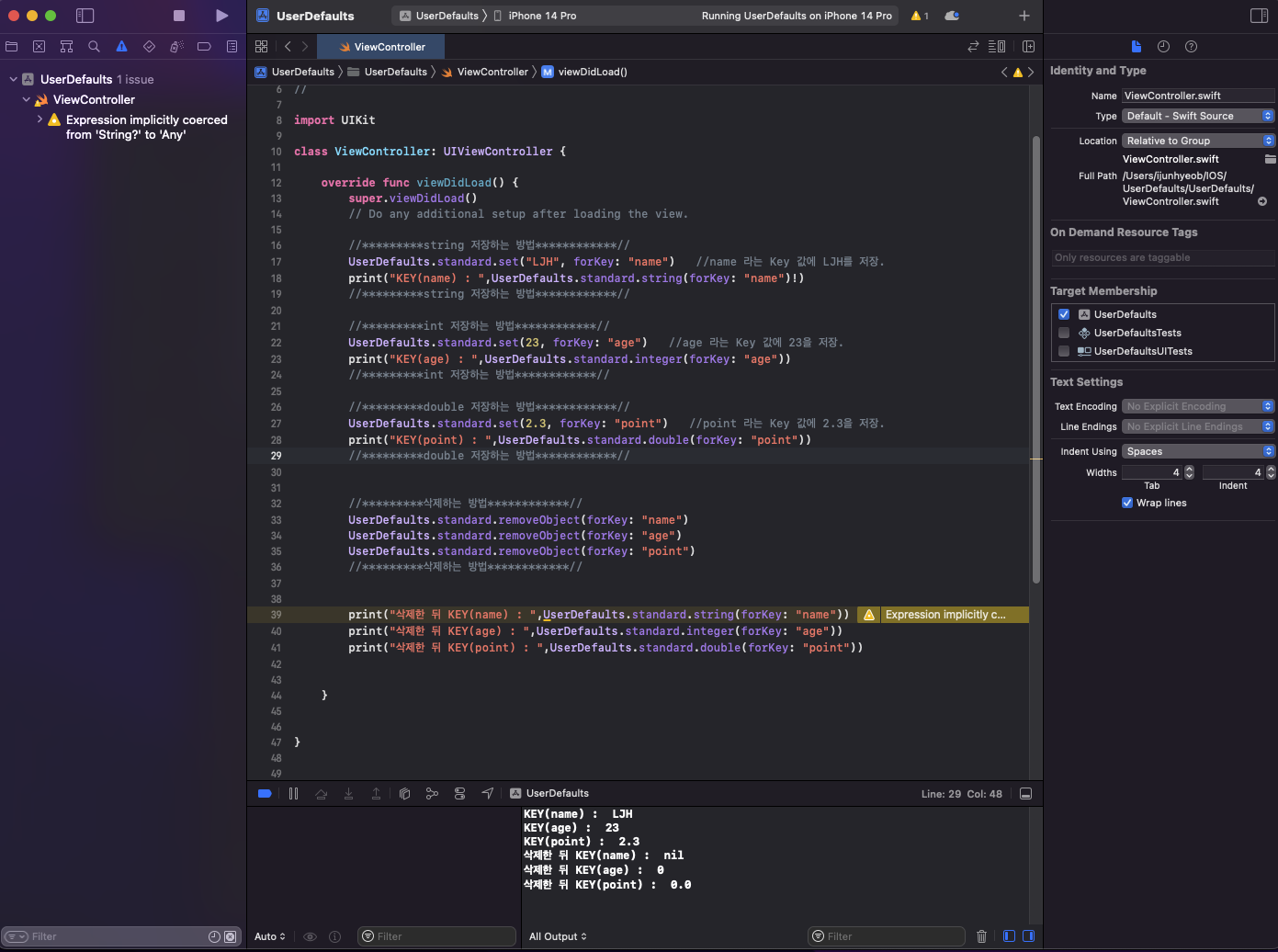This screenshot has width=1278, height=952.
Task: Select the History inspector tab
Action: pyautogui.click(x=1163, y=46)
